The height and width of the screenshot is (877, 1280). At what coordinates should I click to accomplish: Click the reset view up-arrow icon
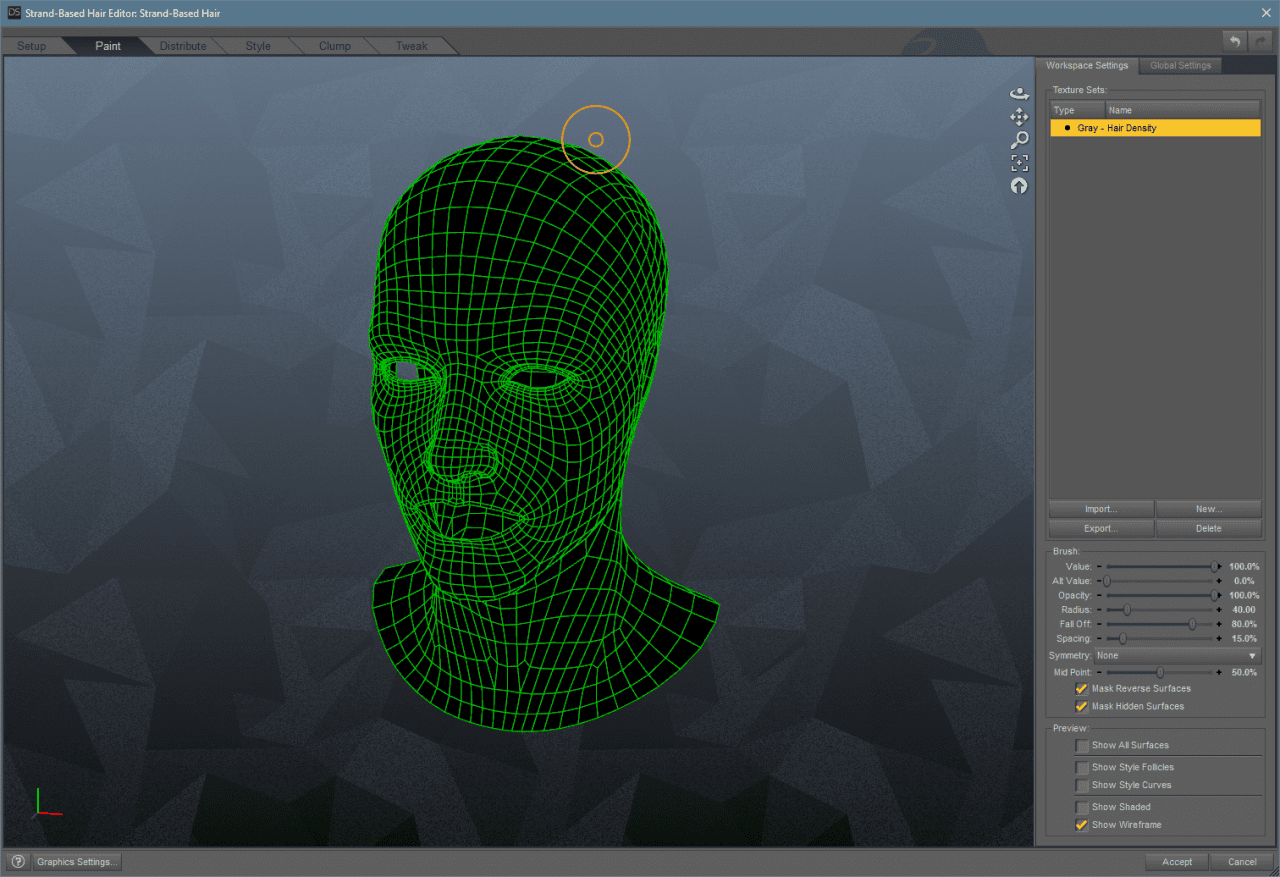[1019, 186]
